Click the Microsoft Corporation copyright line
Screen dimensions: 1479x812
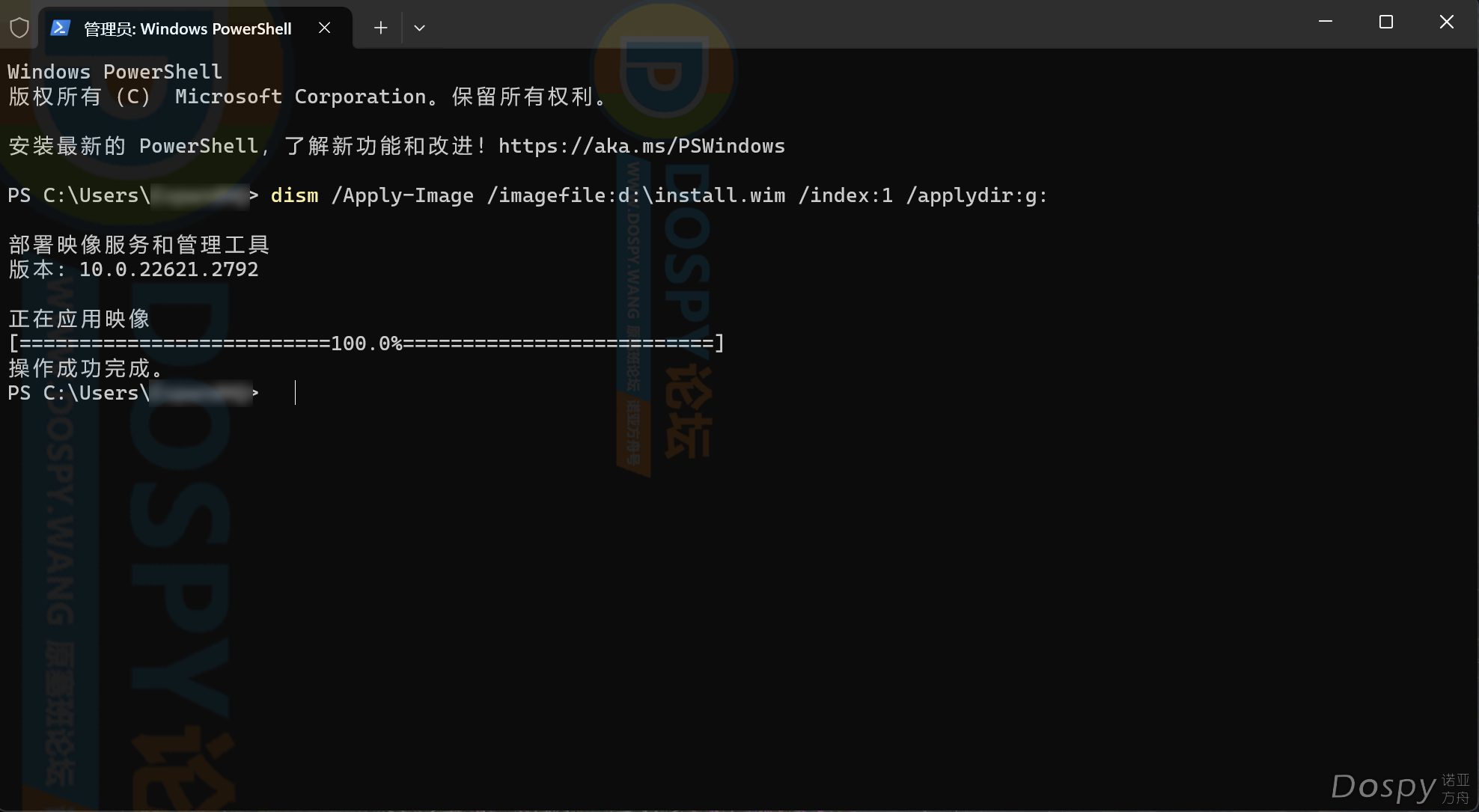point(307,97)
